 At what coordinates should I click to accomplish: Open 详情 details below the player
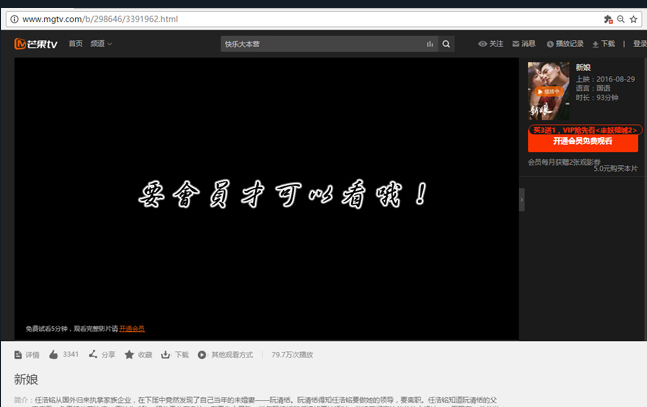[x=27, y=355]
